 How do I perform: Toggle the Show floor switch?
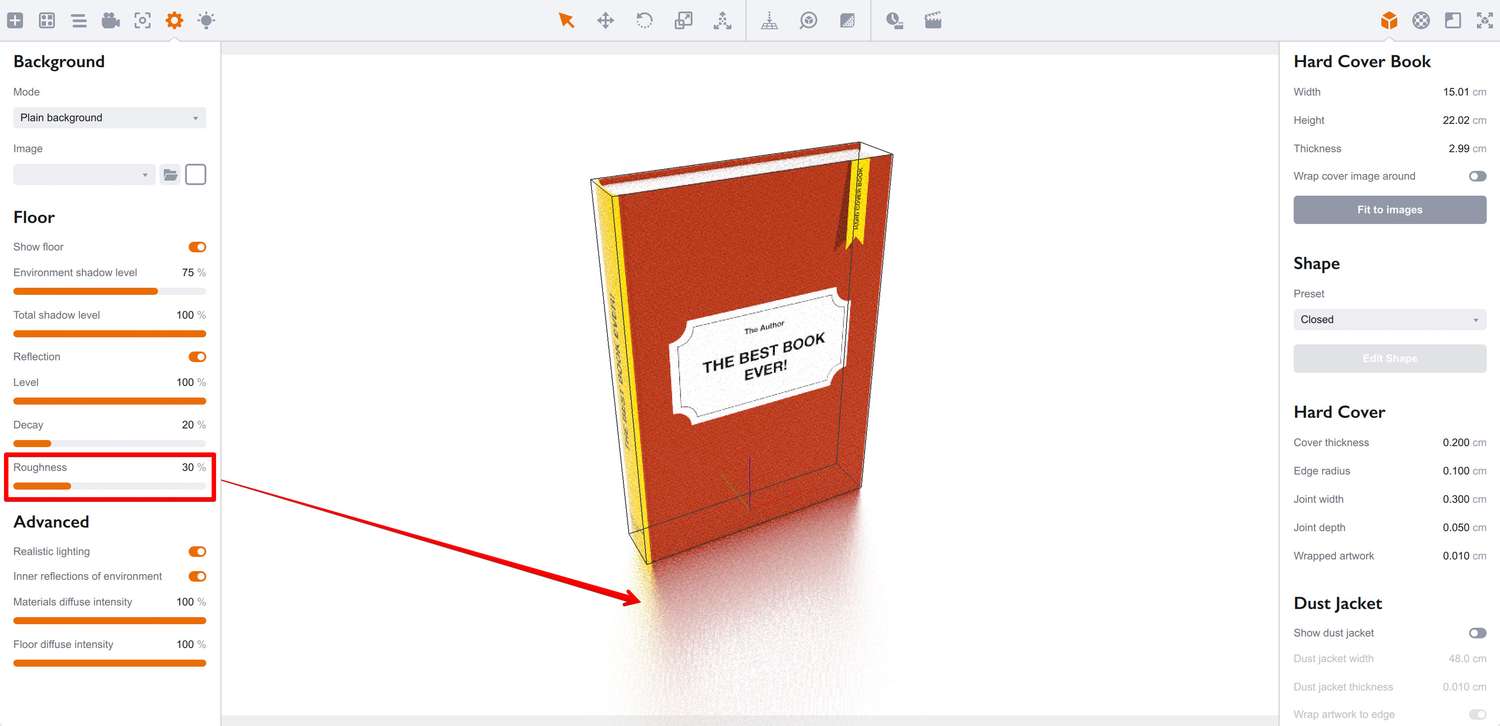point(197,247)
